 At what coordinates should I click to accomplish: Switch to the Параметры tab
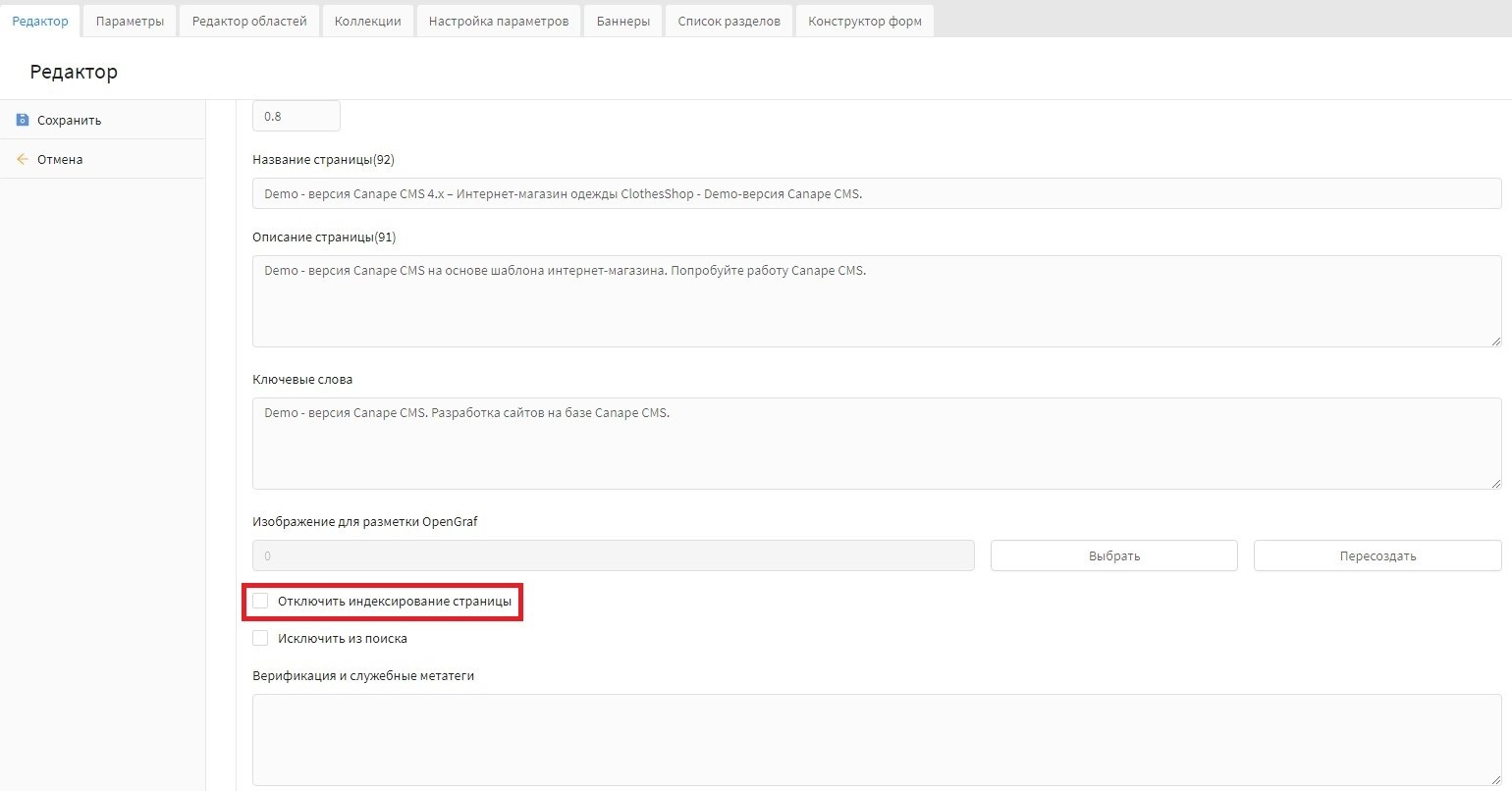(x=130, y=21)
